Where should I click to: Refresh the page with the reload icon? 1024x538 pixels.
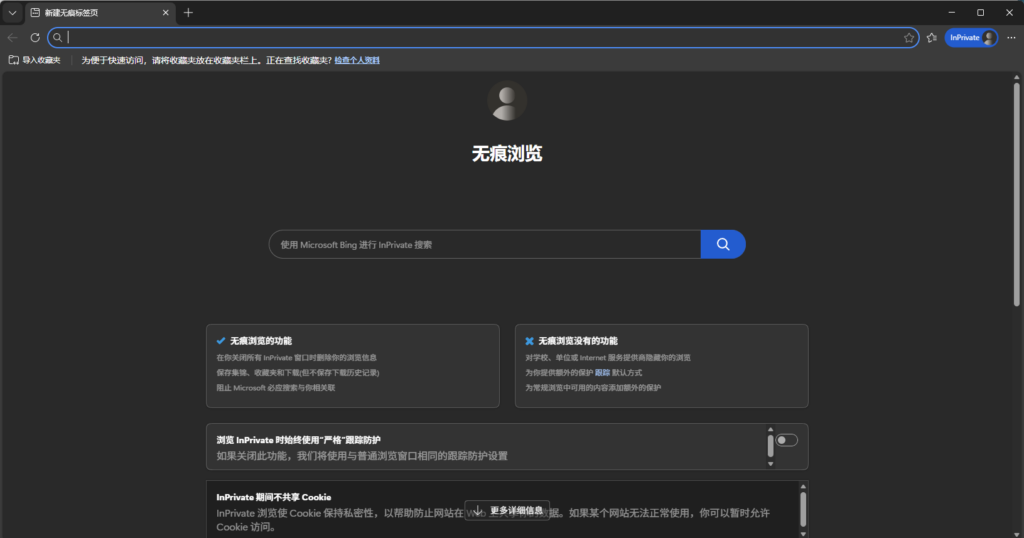(35, 37)
